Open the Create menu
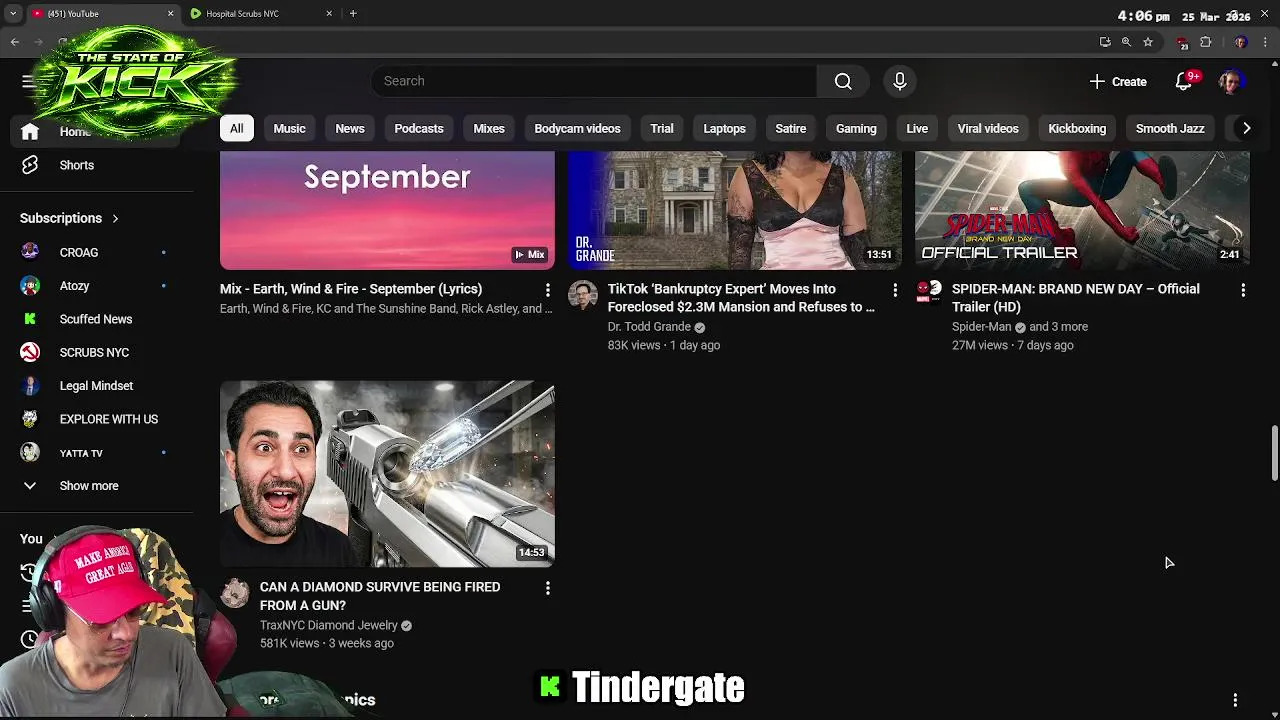 click(x=1119, y=82)
